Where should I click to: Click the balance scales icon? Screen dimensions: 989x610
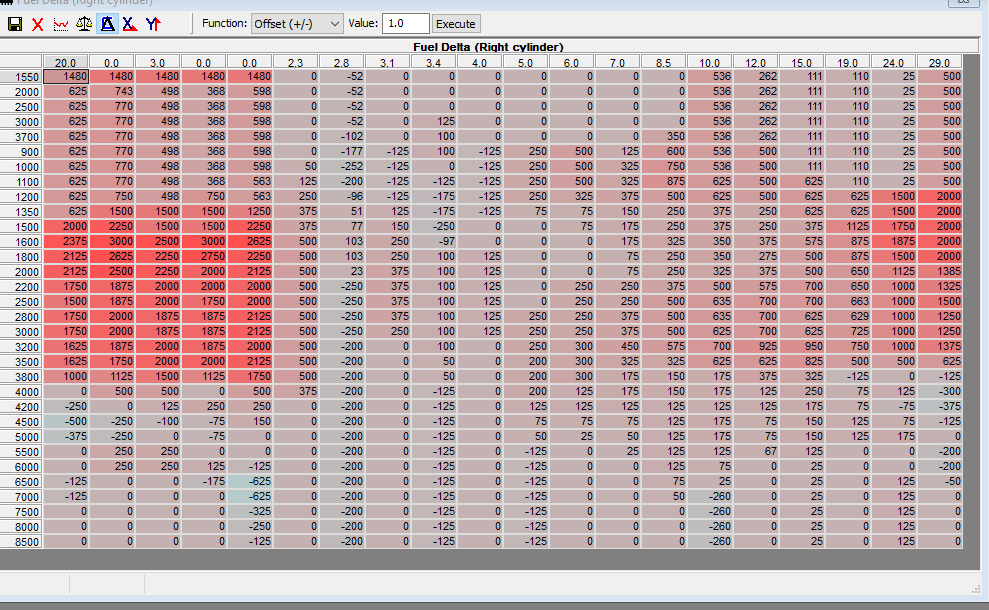pyautogui.click(x=84, y=23)
